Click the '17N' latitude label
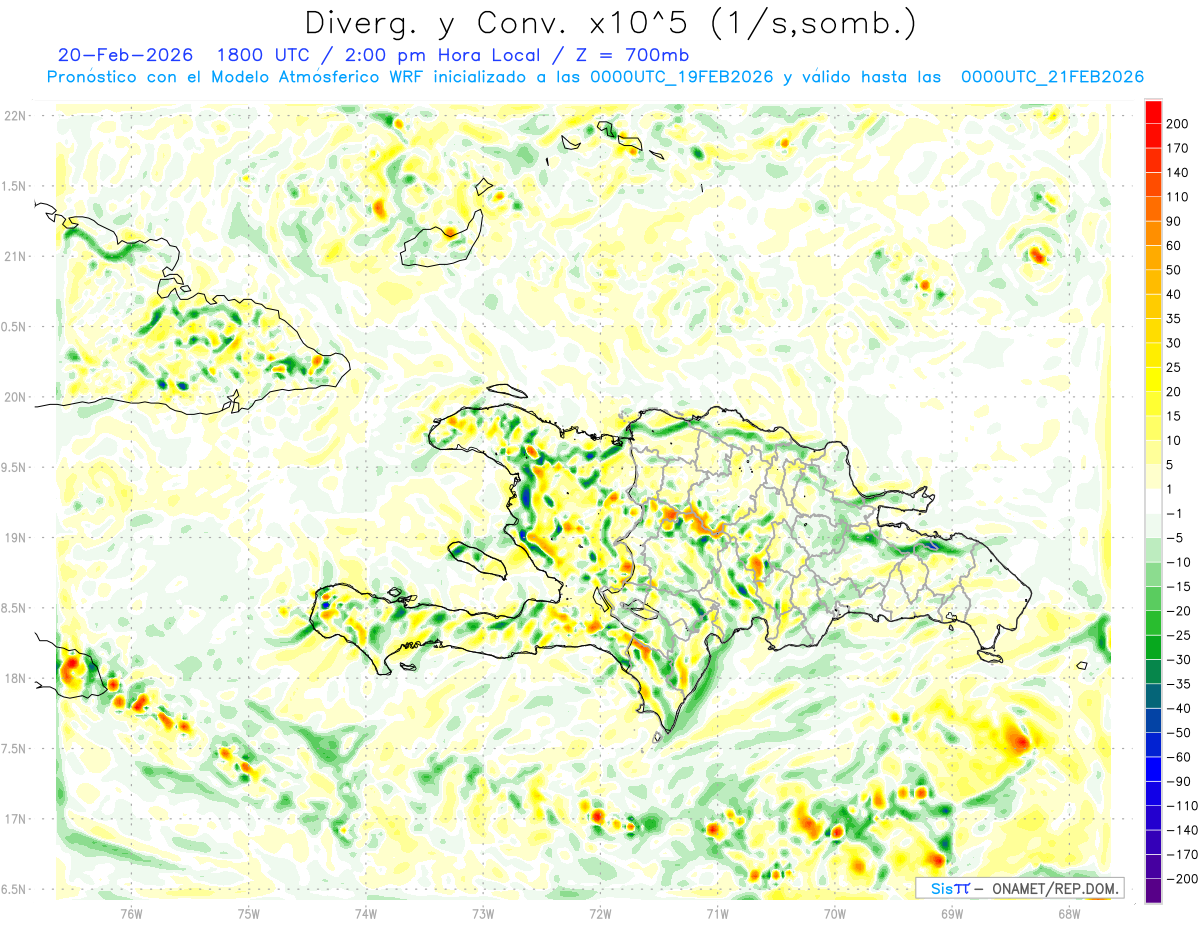 [x=15, y=819]
